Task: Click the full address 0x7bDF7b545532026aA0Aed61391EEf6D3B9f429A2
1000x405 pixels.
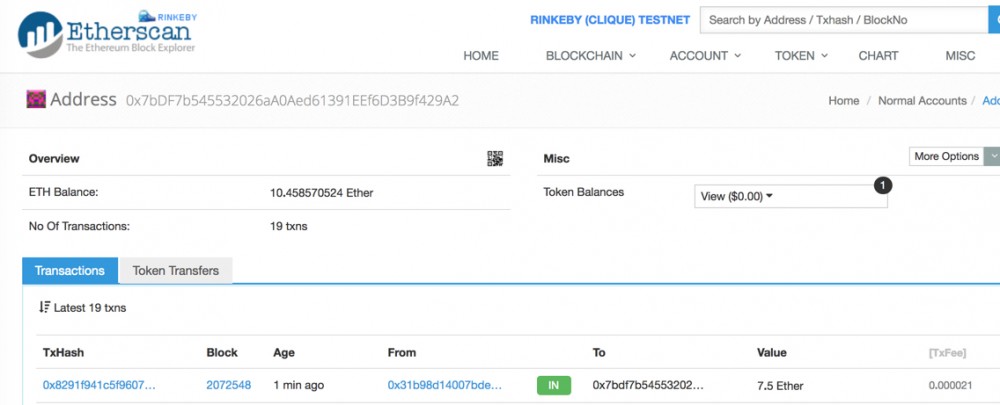Action: 292,101
